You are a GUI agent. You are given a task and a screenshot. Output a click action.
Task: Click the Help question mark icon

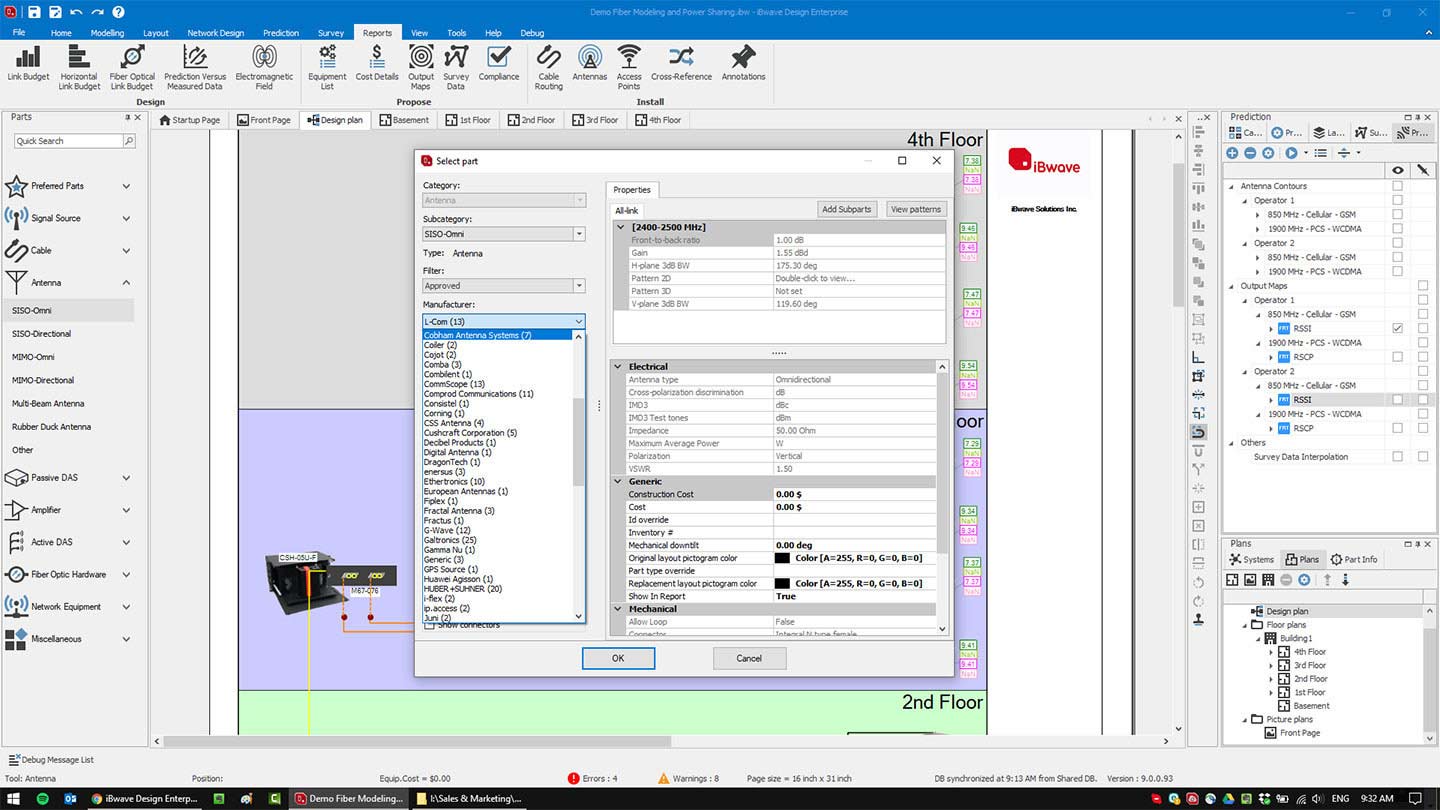[118, 12]
